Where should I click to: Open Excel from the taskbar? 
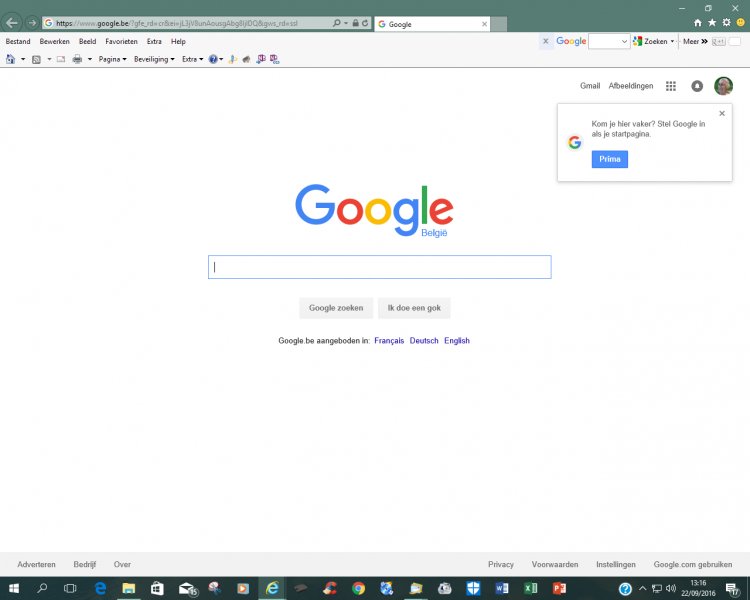[530, 589]
